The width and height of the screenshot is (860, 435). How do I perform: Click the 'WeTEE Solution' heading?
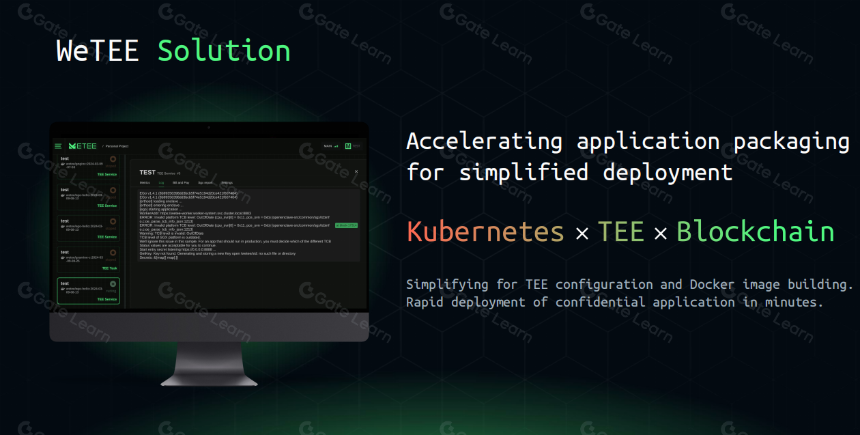173,51
